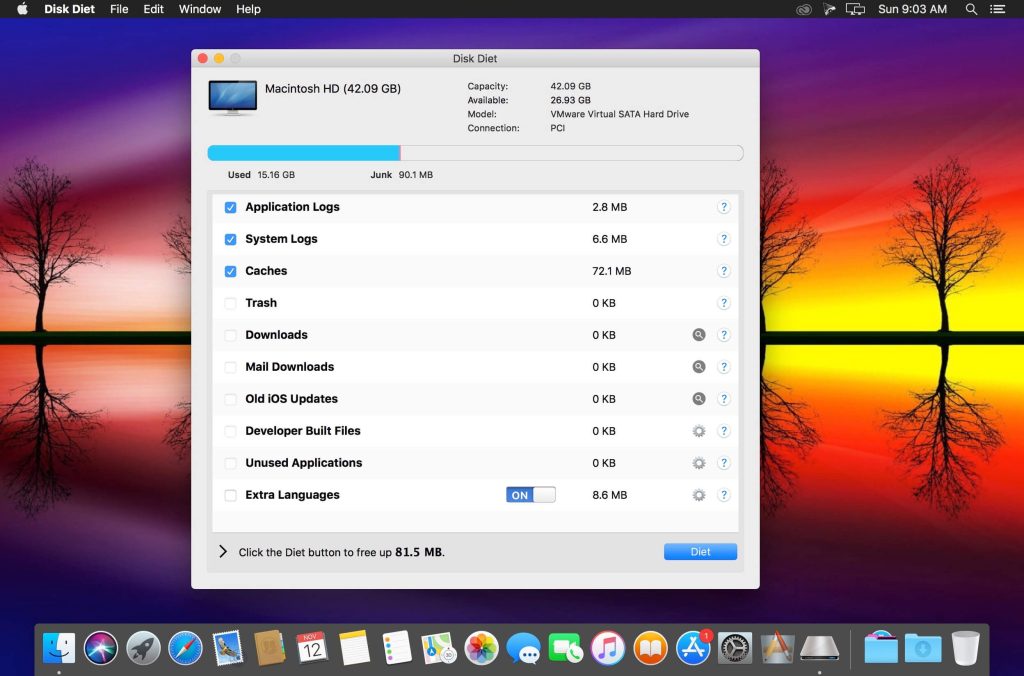Open Safari from the Dock
Viewport: 1024px width, 676px height.
(x=185, y=648)
